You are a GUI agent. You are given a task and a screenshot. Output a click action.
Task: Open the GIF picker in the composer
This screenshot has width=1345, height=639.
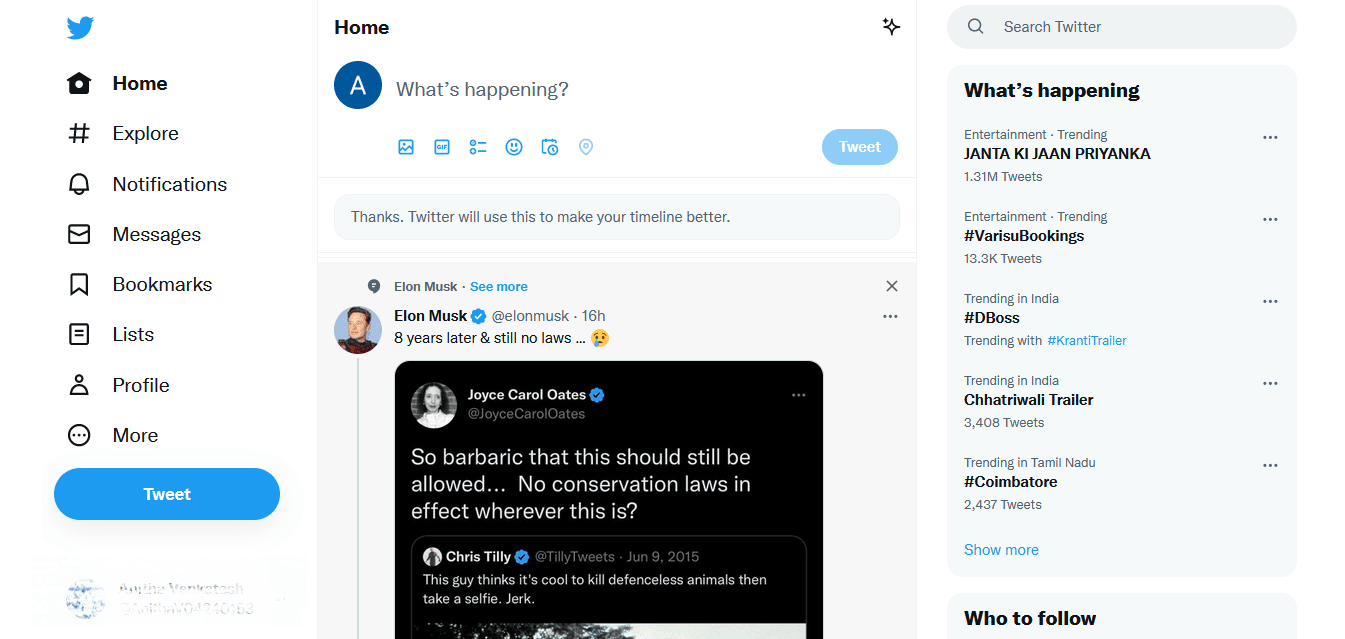(x=441, y=147)
